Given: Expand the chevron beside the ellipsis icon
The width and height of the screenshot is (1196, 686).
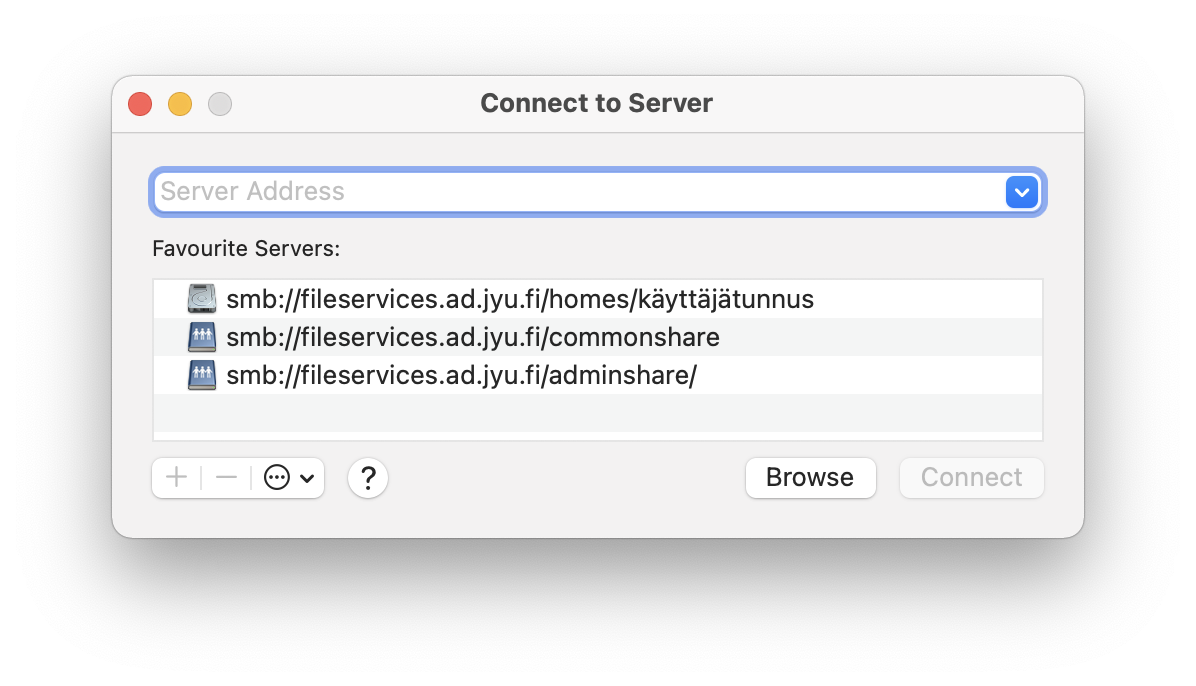Looking at the screenshot, I should tap(307, 478).
